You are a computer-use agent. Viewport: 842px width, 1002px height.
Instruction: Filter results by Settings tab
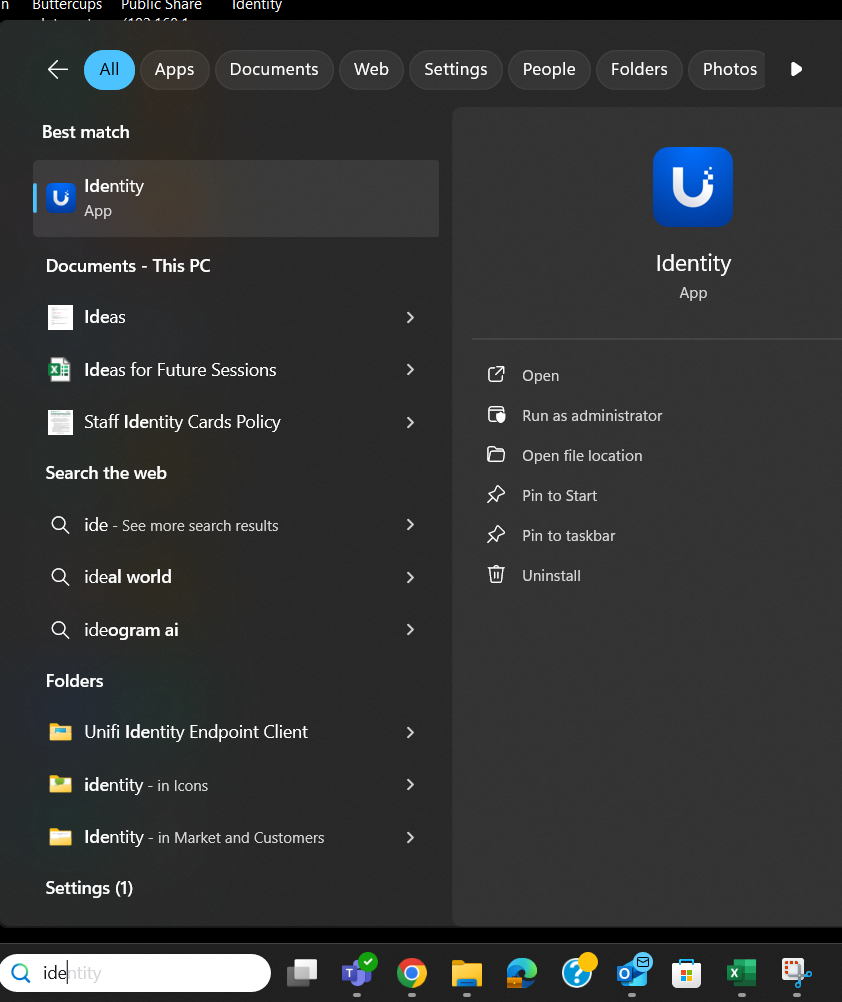pyautogui.click(x=455, y=69)
